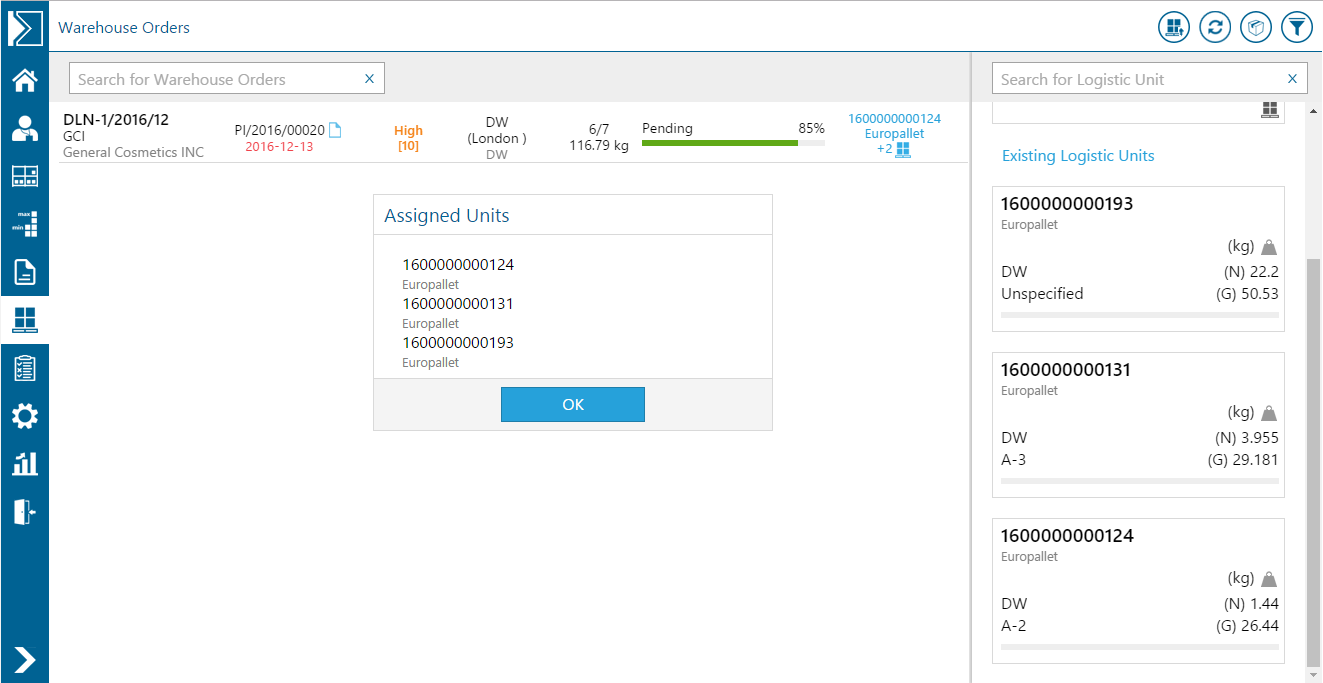The width and height of the screenshot is (1323, 683).
Task: Select the 1600000000193 logistic unit card
Action: (x=1138, y=258)
